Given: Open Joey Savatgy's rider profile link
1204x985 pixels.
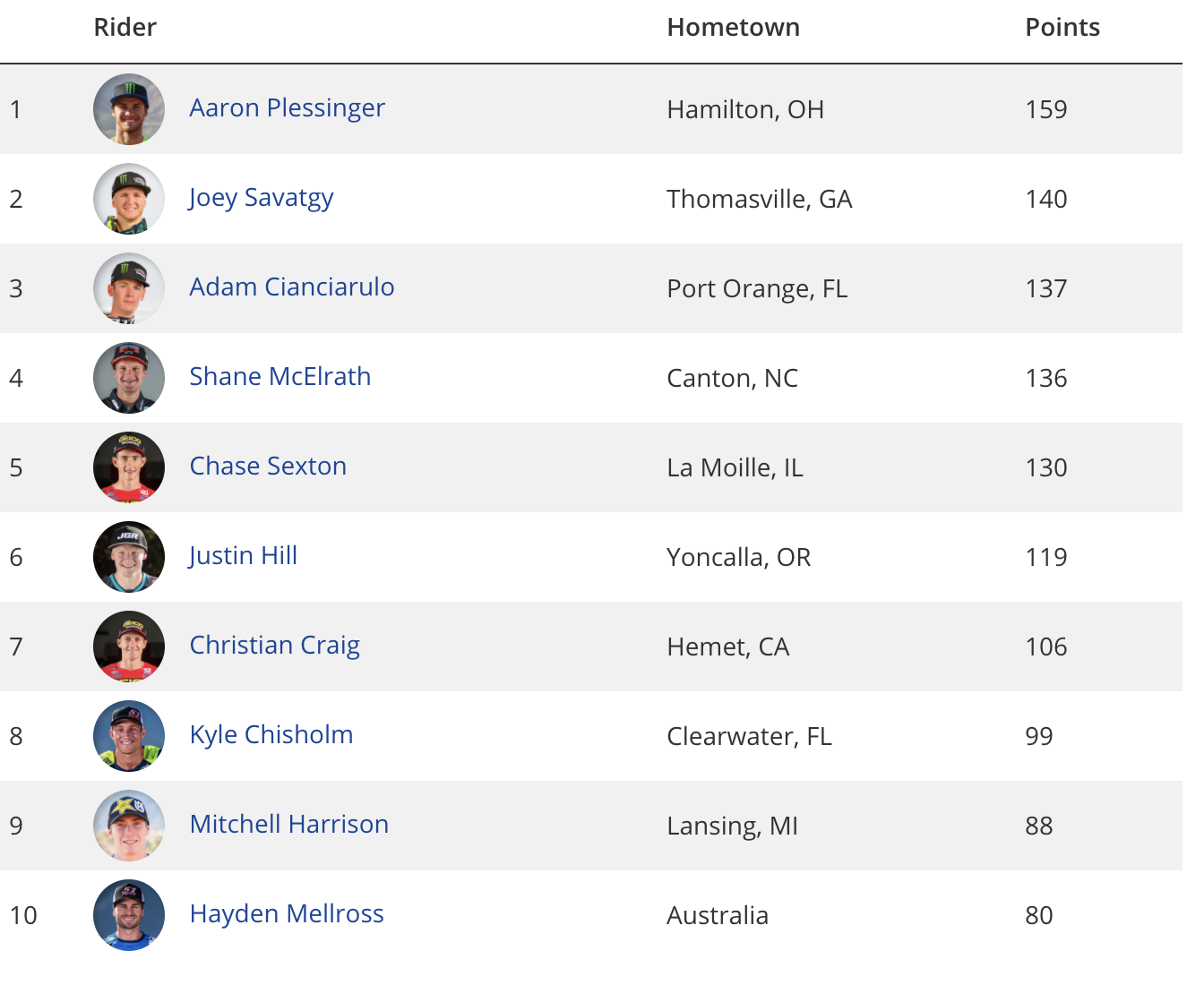Looking at the screenshot, I should coord(261,198).
